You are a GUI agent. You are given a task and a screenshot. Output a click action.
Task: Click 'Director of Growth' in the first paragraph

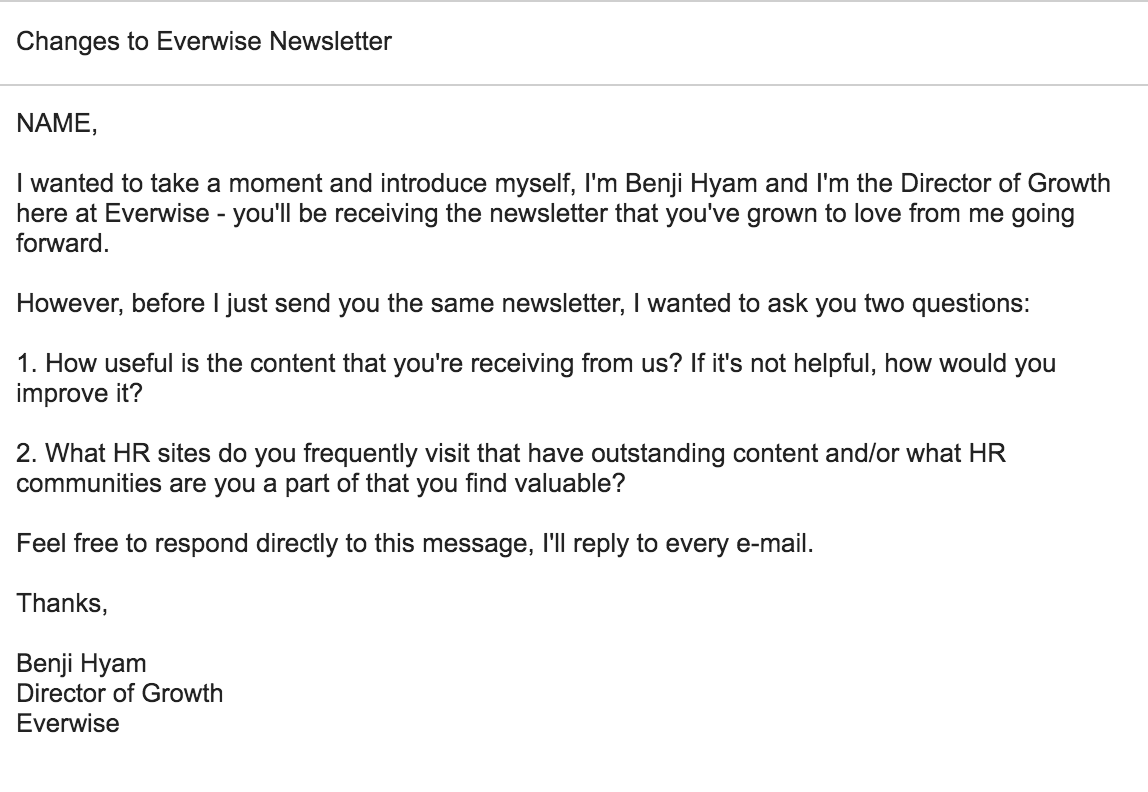1005,183
